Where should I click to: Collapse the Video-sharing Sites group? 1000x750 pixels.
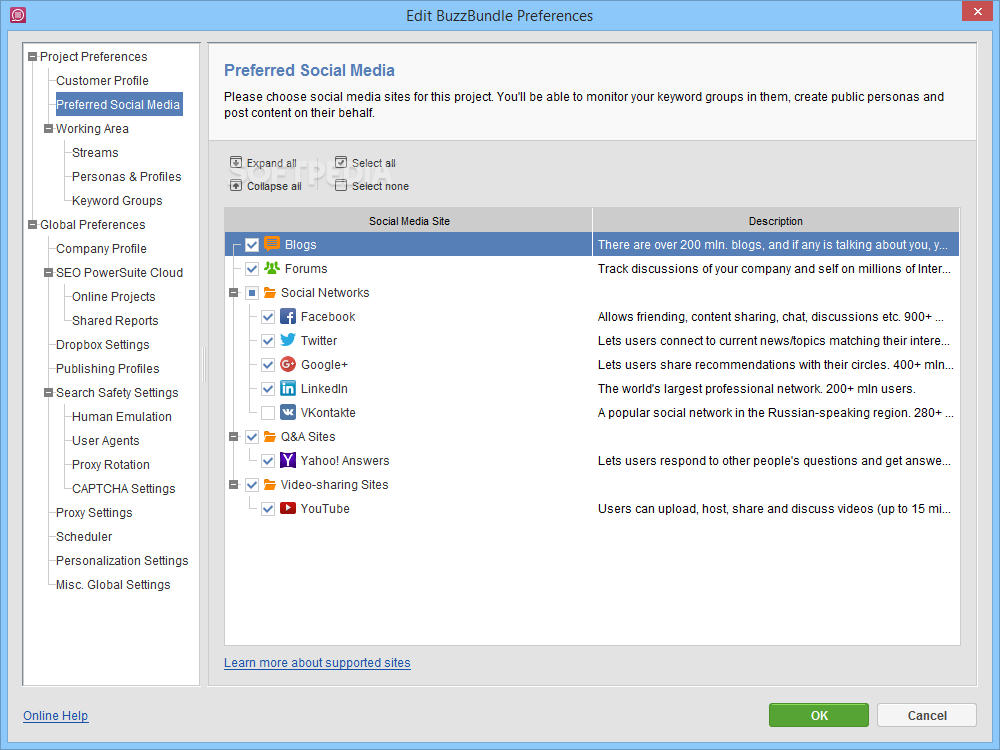pyautogui.click(x=233, y=485)
